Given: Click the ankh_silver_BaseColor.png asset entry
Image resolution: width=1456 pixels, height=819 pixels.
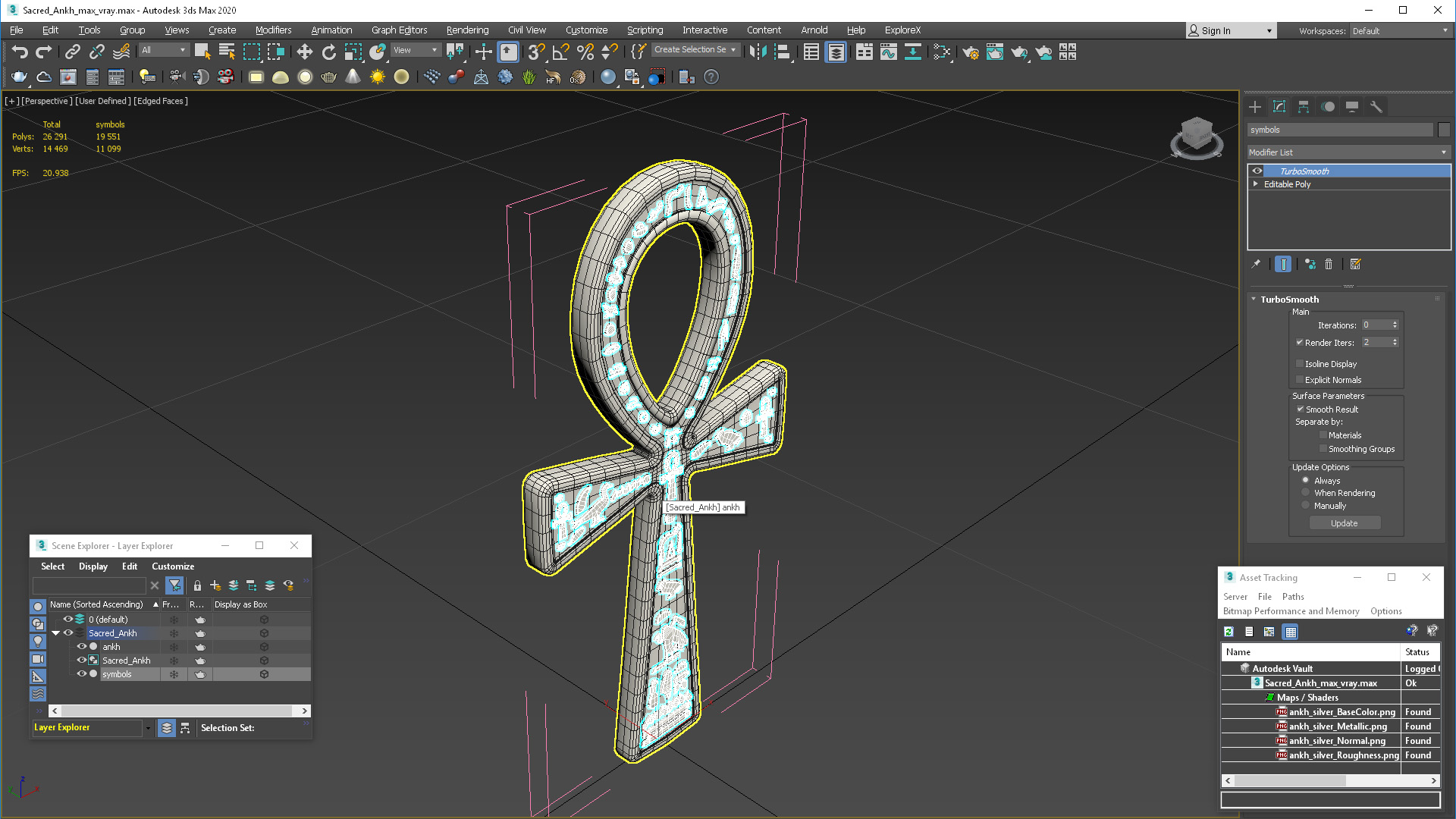Looking at the screenshot, I should [x=1338, y=712].
